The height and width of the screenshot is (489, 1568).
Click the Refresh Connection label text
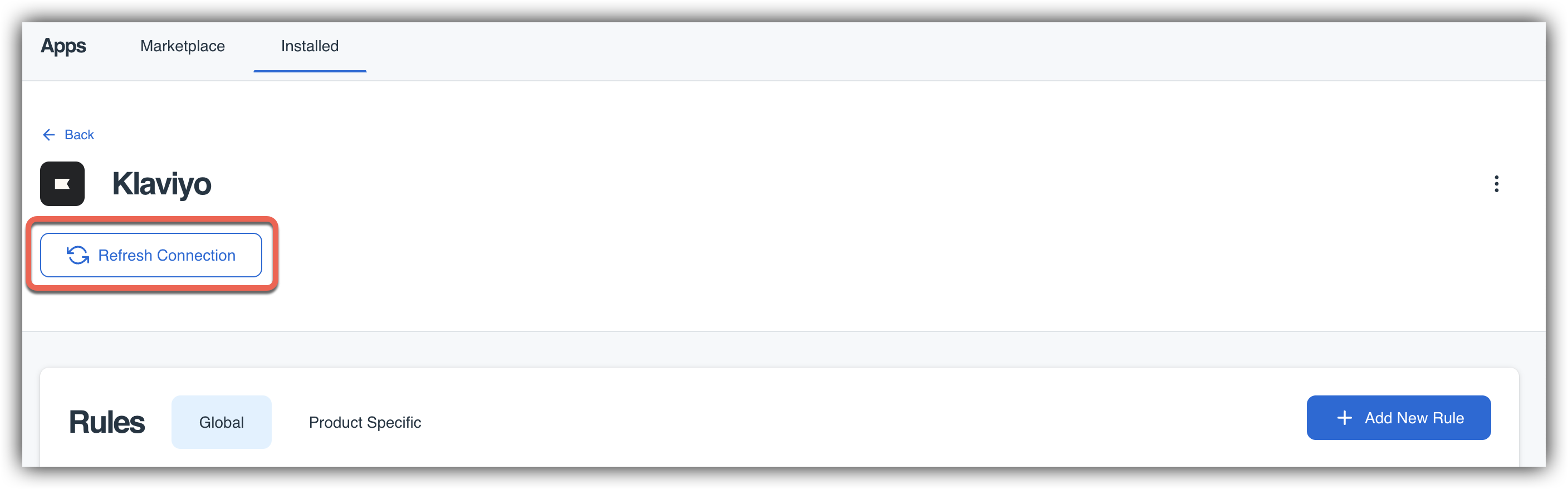(x=167, y=255)
